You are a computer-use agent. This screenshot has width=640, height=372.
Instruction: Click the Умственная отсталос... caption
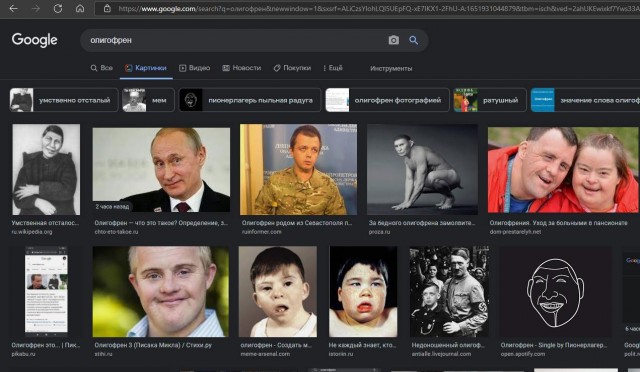click(45, 223)
